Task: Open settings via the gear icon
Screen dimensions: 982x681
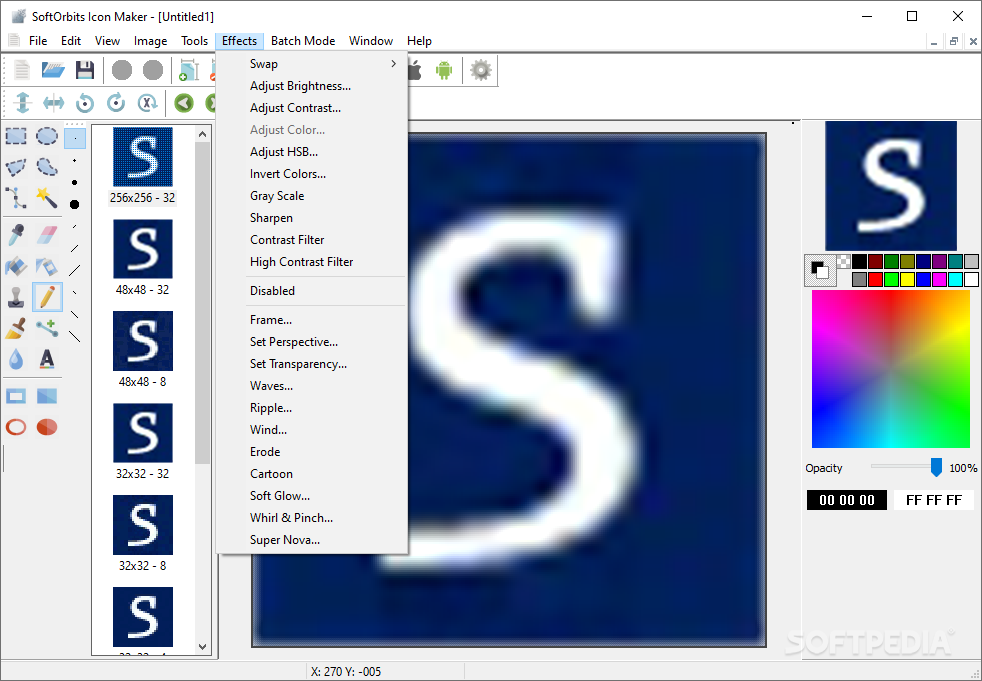Action: click(481, 70)
